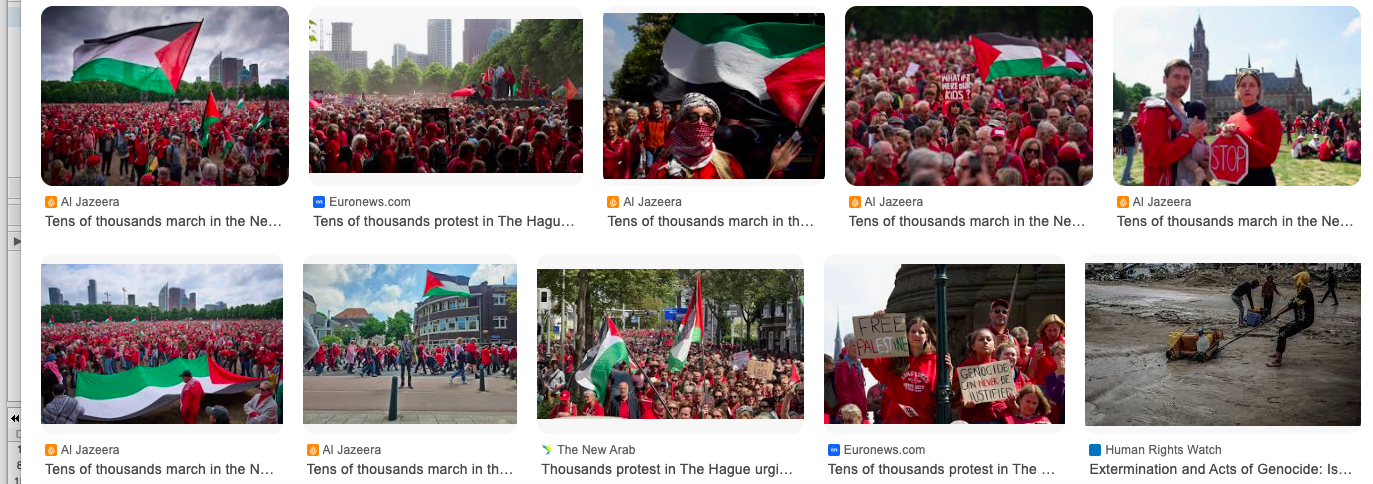Open image of couple holding STOP sign

point(1237,96)
